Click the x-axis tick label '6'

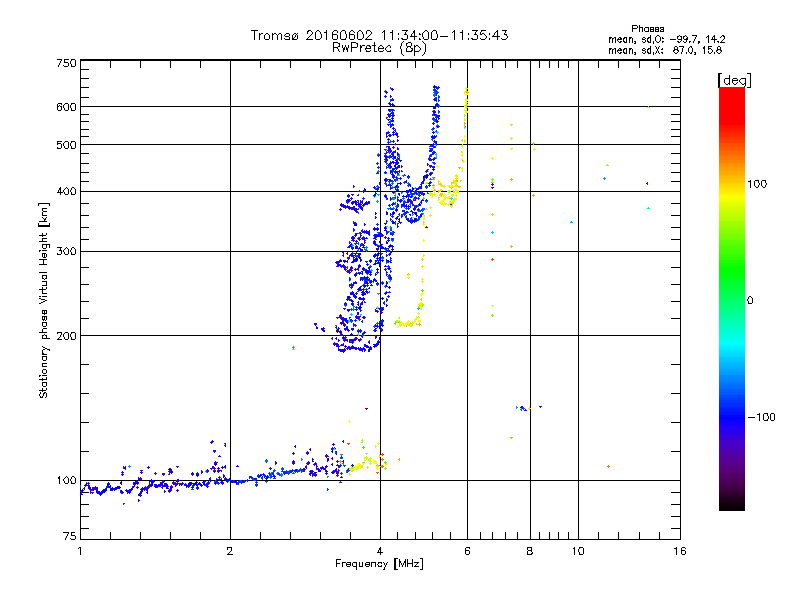pyautogui.click(x=467, y=551)
